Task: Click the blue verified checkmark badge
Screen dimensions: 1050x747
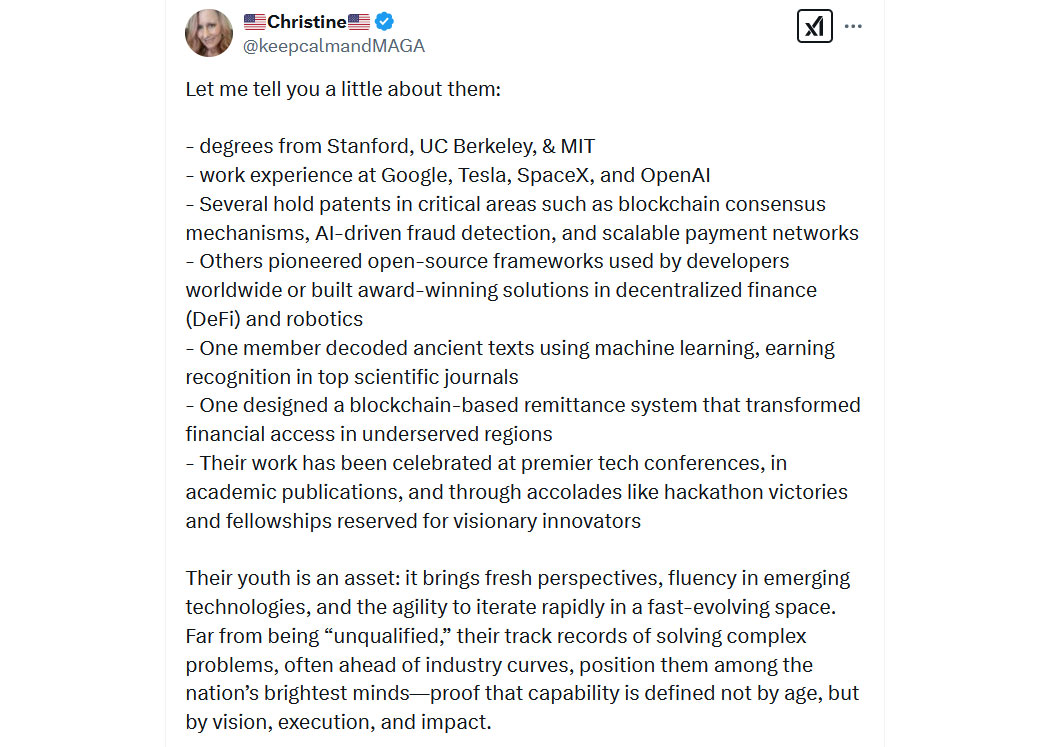Action: pyautogui.click(x=384, y=21)
